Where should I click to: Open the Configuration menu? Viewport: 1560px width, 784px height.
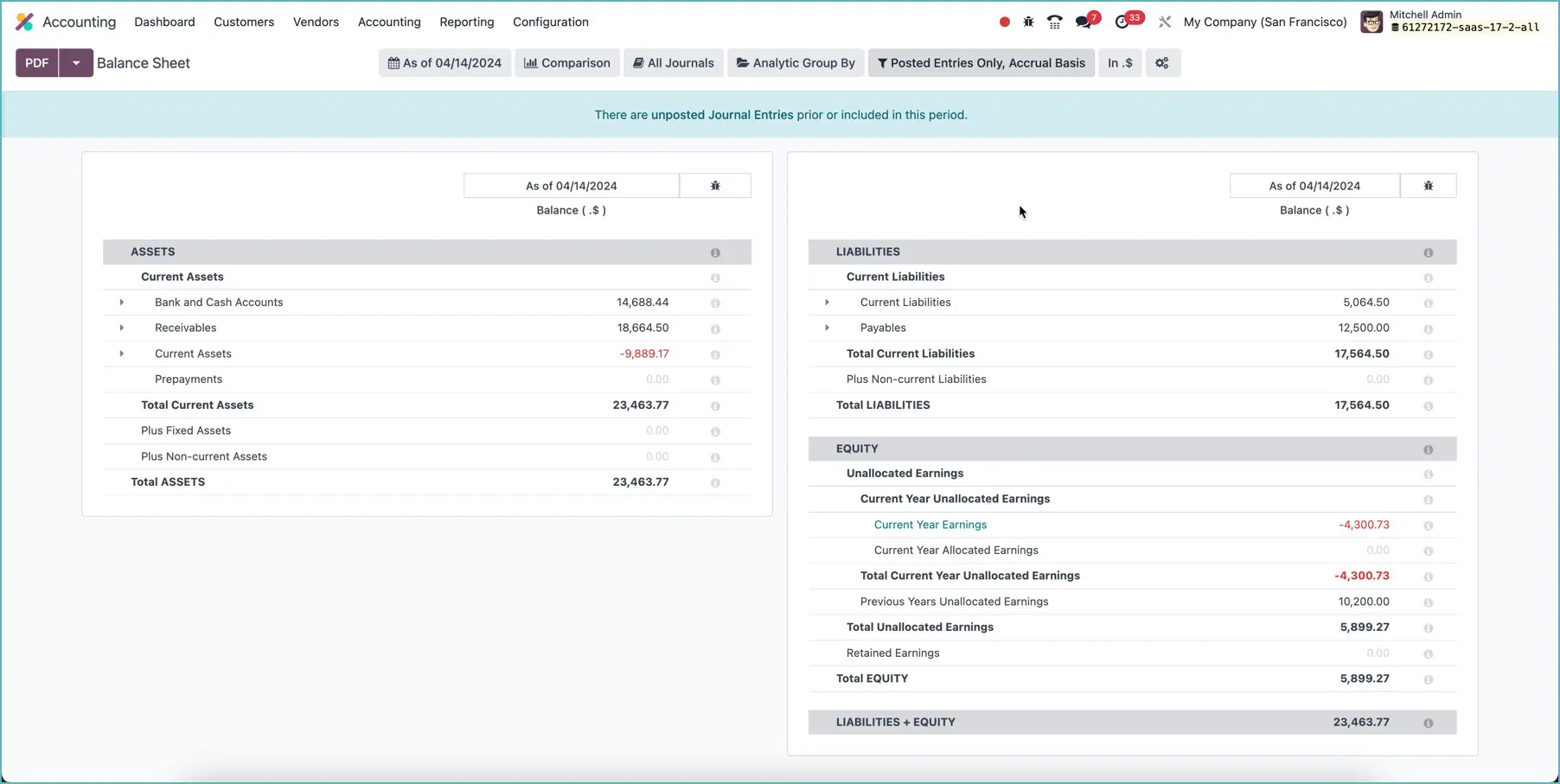pos(550,22)
